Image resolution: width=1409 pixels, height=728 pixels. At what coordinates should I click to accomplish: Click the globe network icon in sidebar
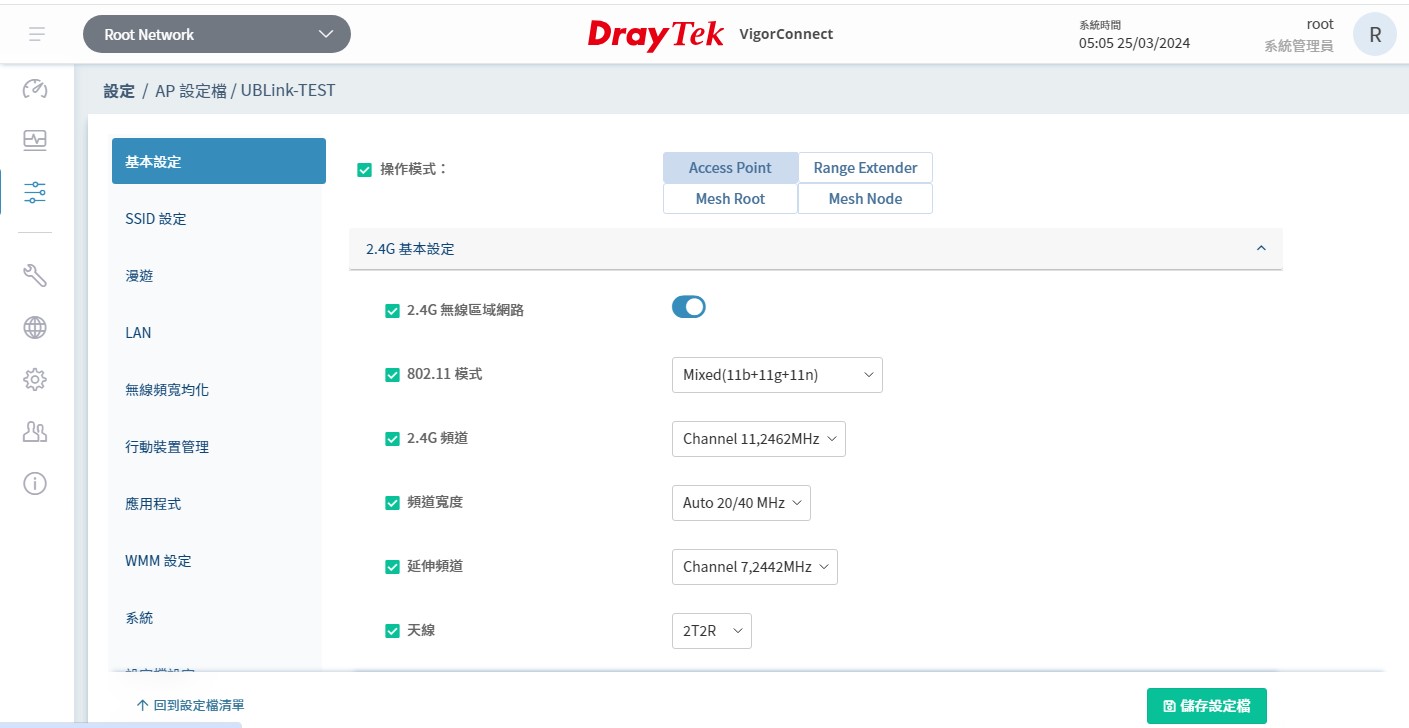[35, 327]
